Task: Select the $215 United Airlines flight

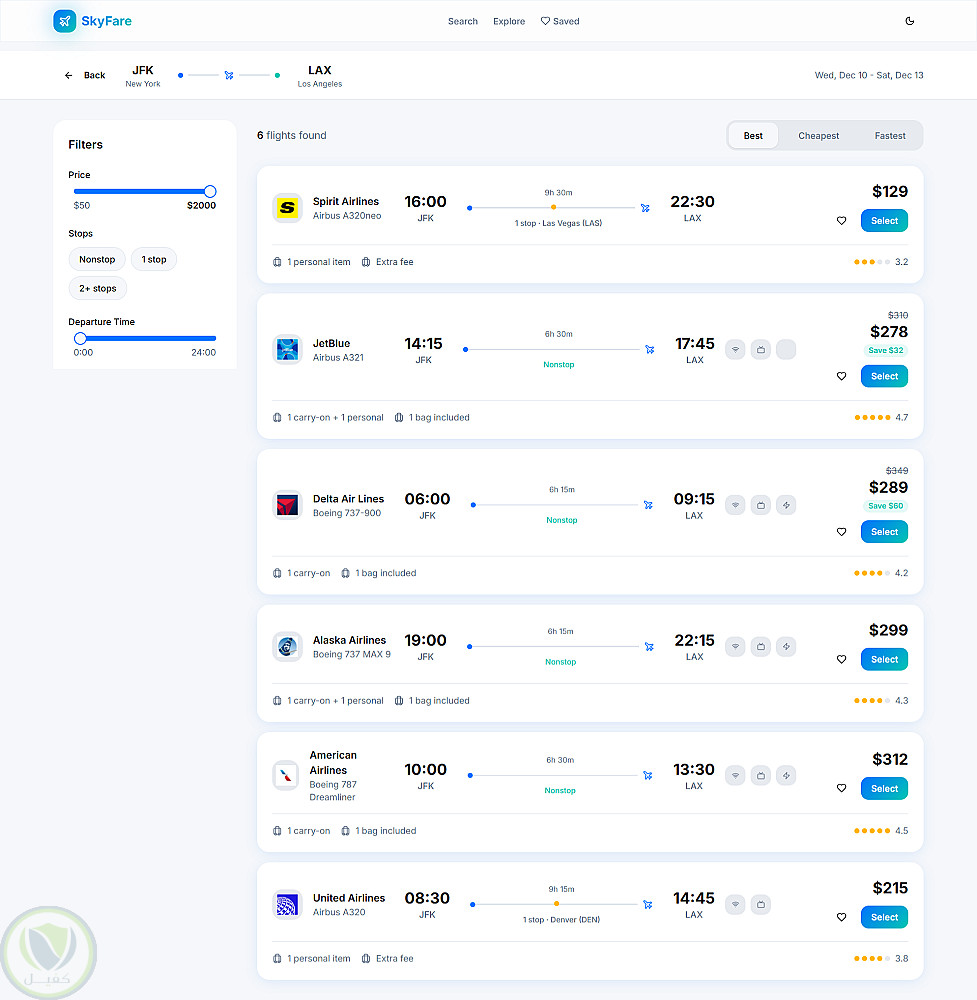Action: pyautogui.click(x=884, y=917)
